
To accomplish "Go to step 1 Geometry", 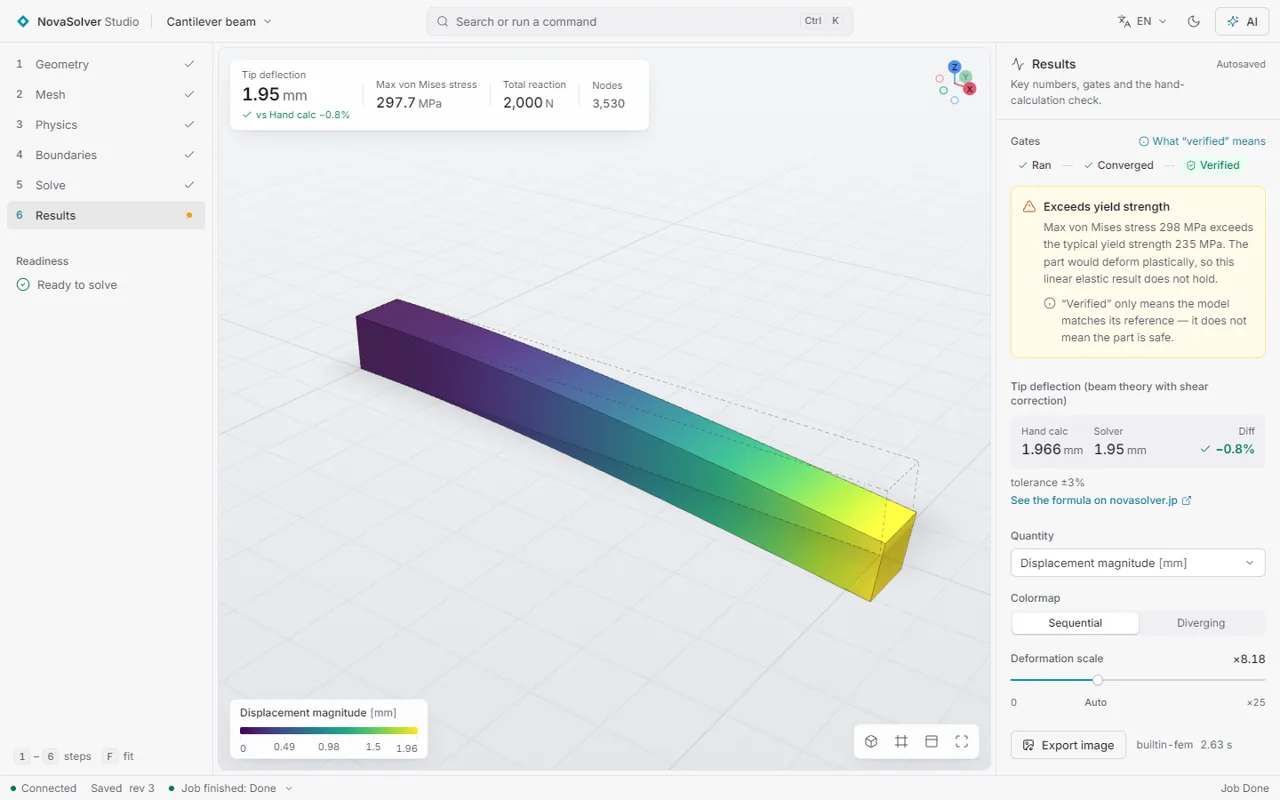I will 106,64.
